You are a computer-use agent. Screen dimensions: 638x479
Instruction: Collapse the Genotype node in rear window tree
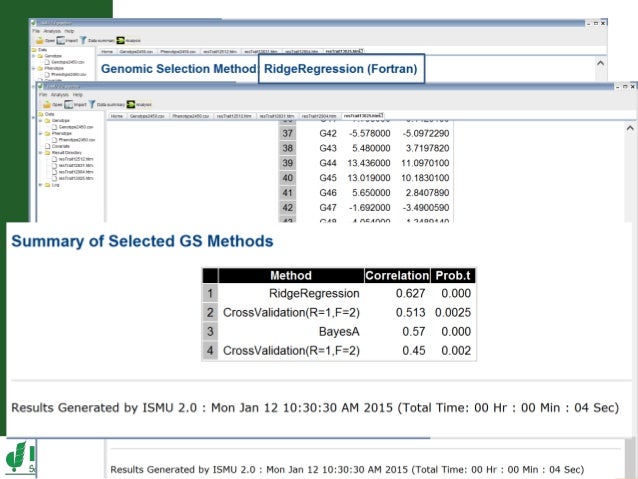coord(34,56)
